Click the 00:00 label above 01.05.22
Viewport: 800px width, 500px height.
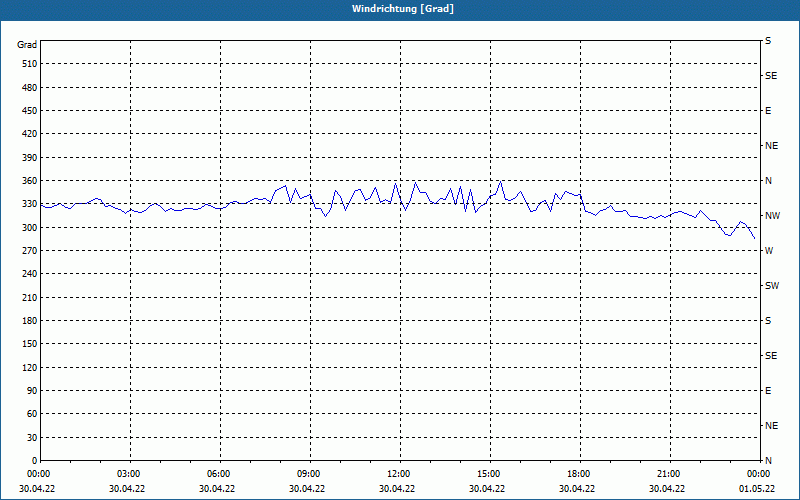point(758,474)
